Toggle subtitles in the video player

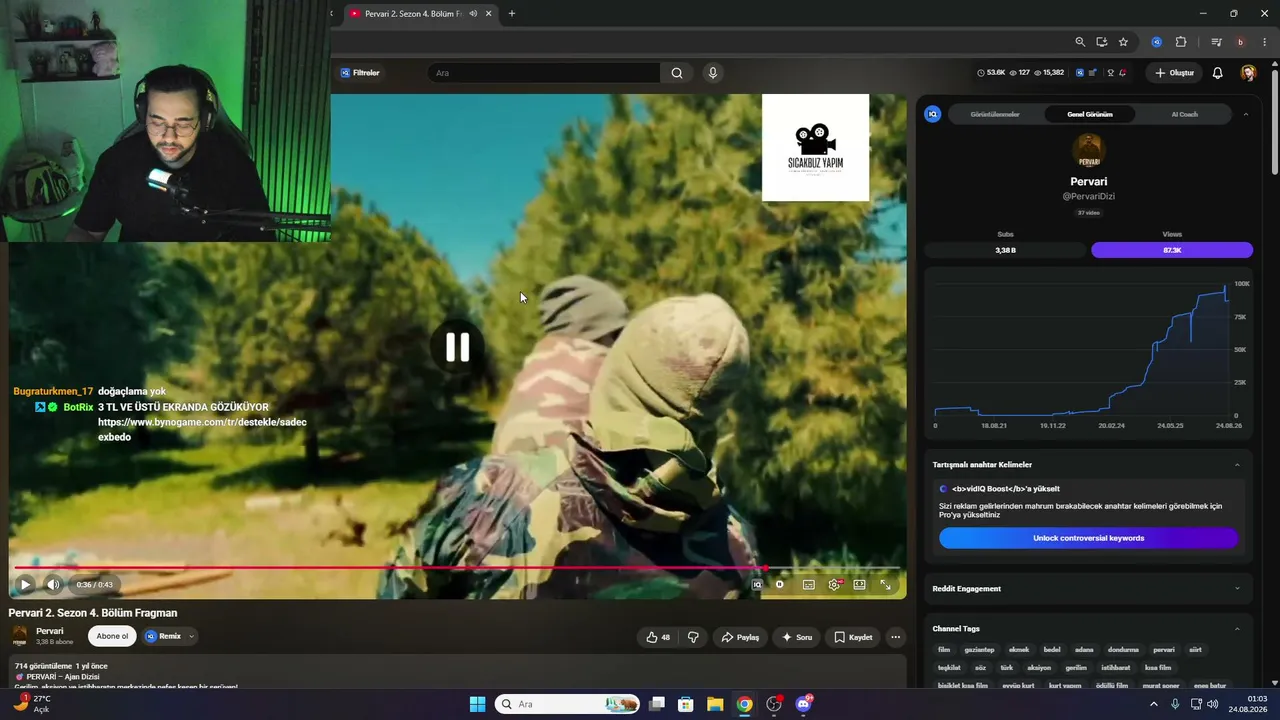pyautogui.click(x=808, y=585)
